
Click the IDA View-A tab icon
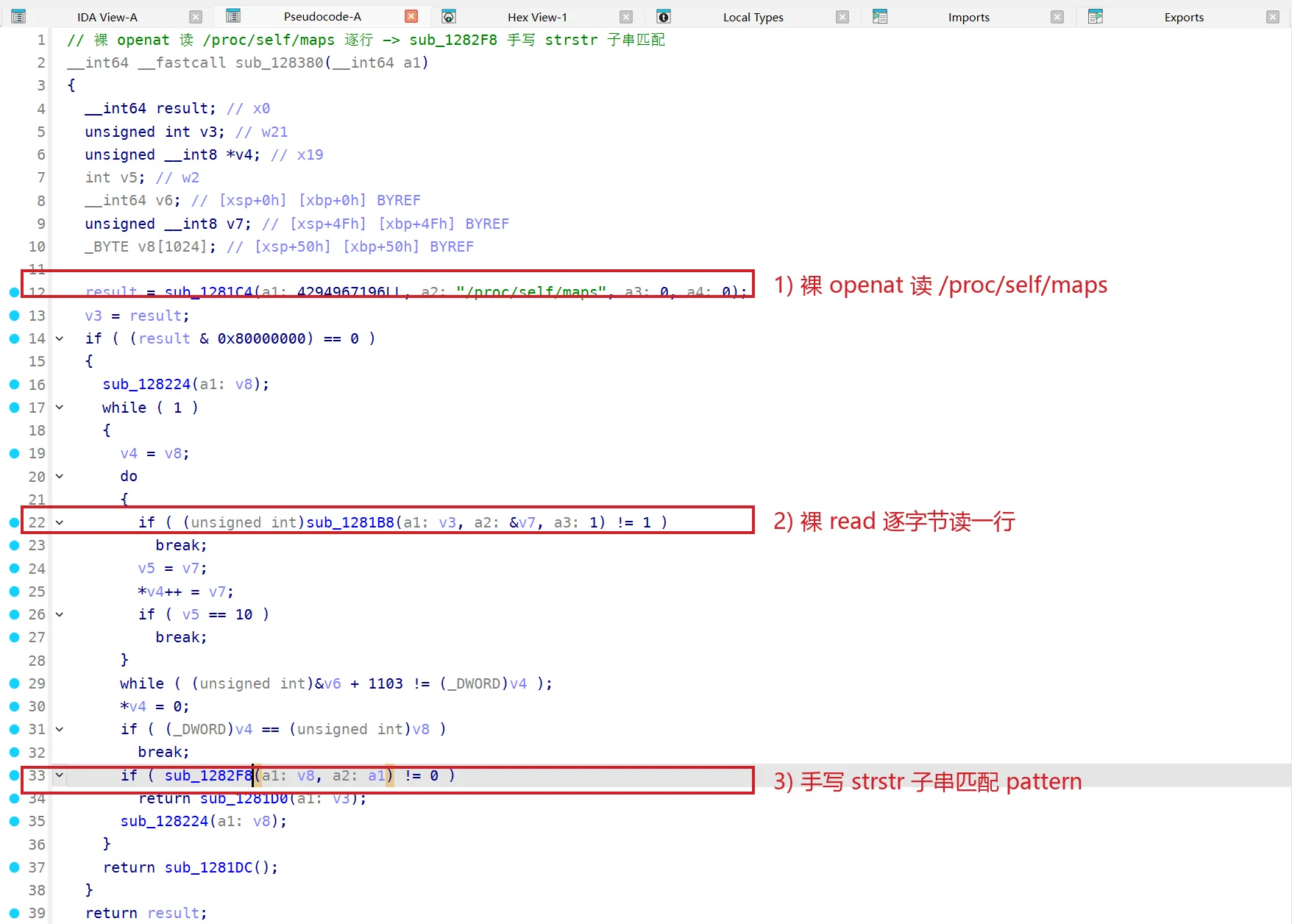[19, 16]
